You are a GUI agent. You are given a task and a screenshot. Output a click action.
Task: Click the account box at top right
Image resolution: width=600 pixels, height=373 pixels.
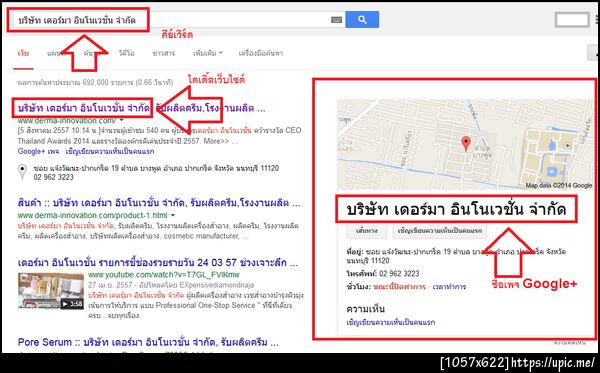(572, 20)
